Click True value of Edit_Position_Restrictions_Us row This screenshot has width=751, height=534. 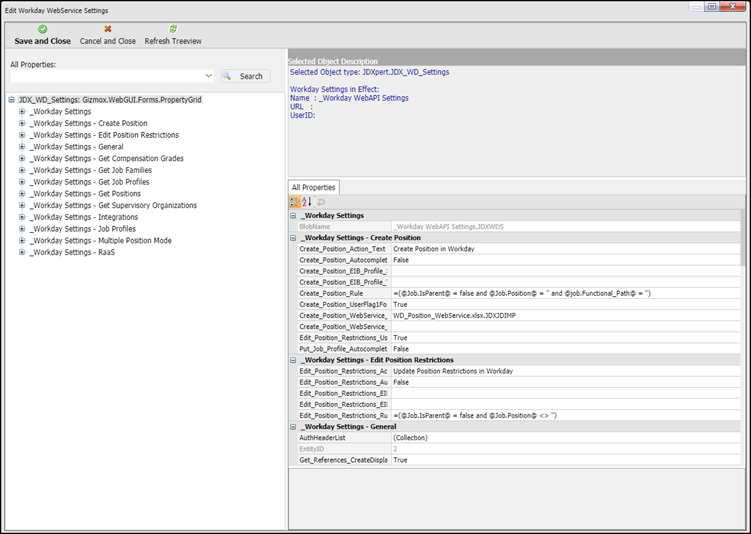coord(566,338)
